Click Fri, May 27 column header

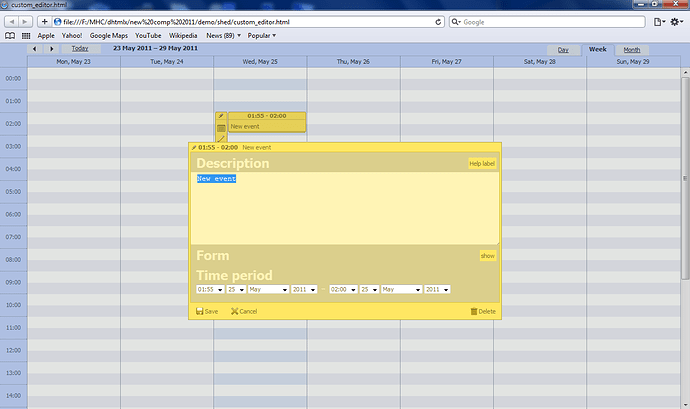447,62
